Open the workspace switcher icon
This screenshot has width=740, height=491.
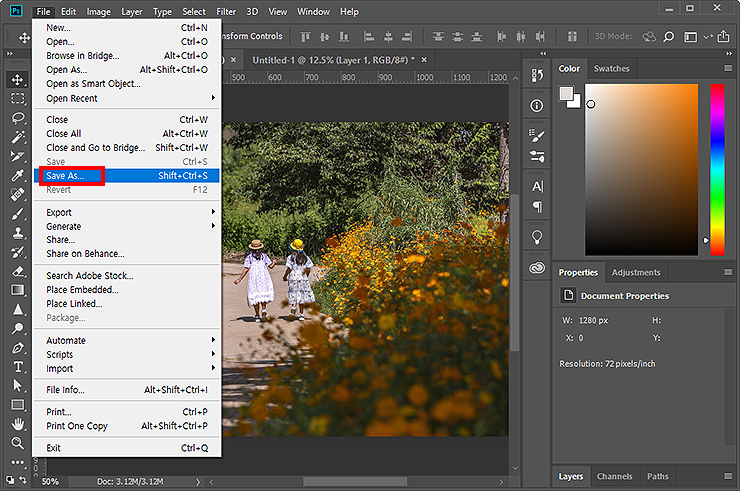click(x=690, y=37)
